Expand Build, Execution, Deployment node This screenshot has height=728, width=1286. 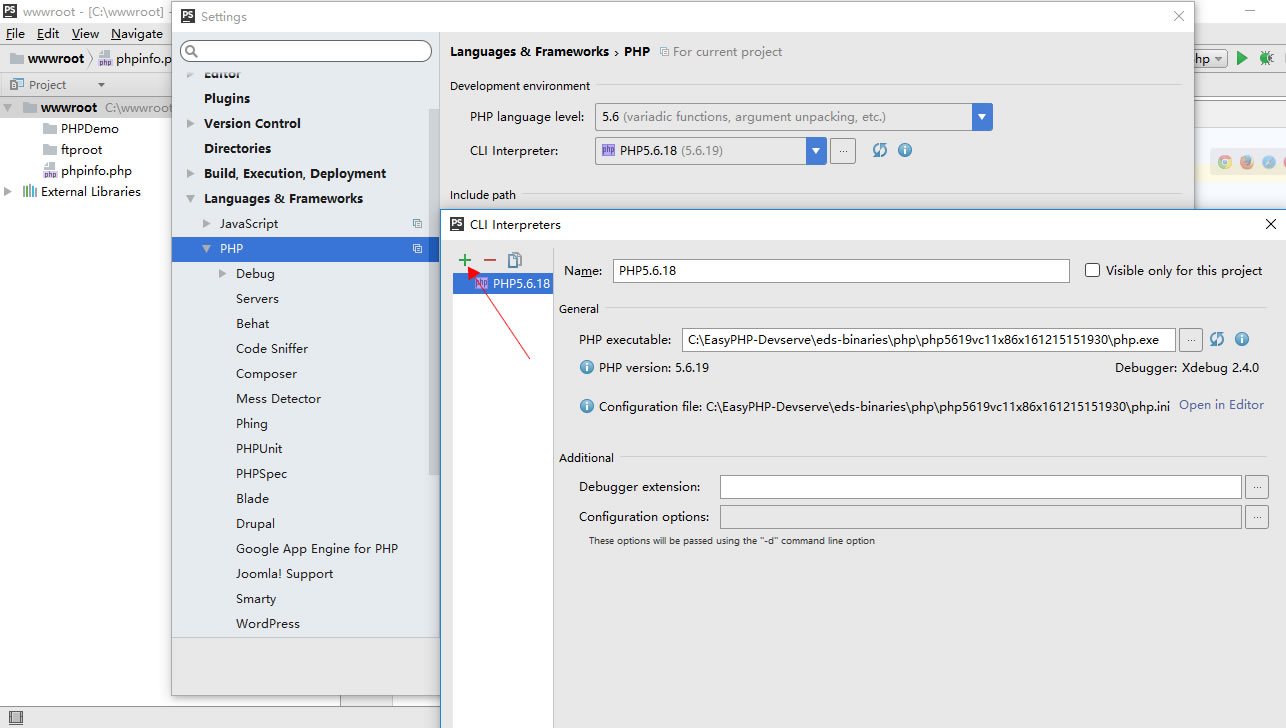(x=191, y=173)
